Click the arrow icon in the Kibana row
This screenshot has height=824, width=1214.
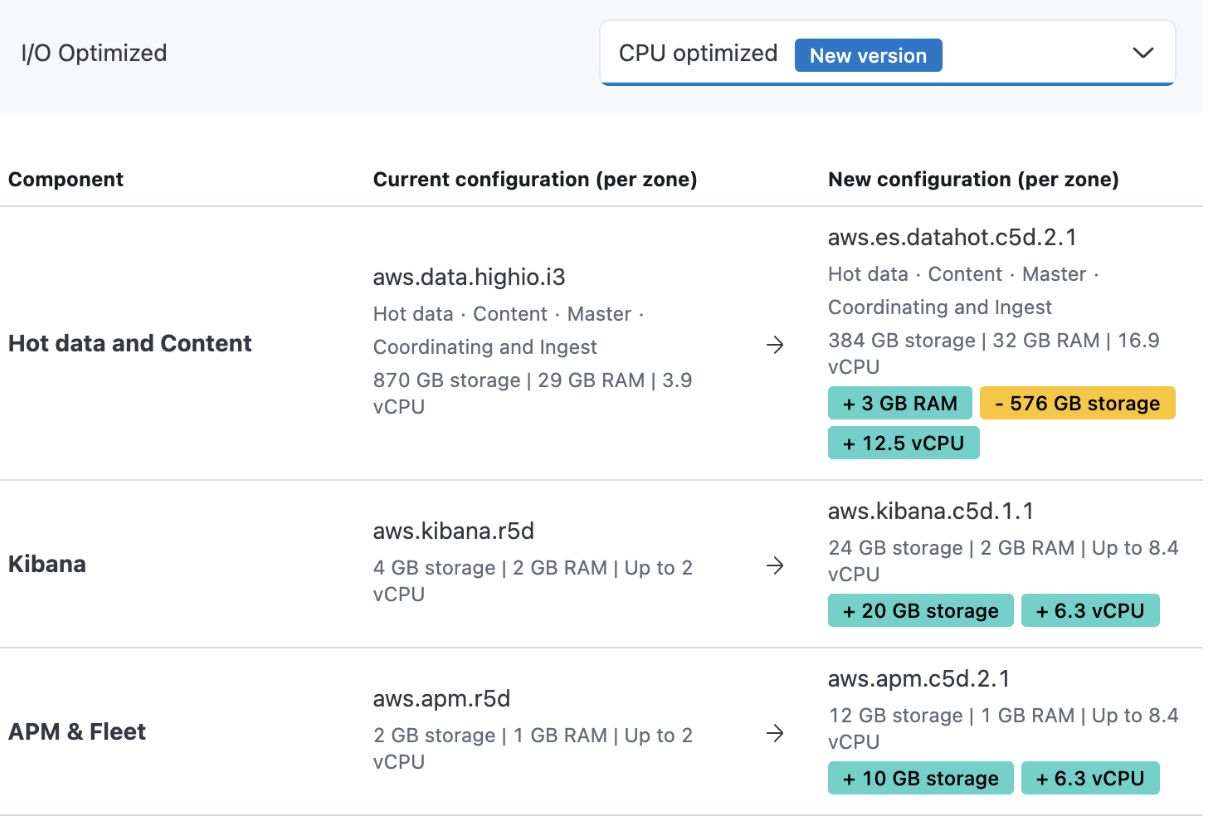tap(775, 566)
